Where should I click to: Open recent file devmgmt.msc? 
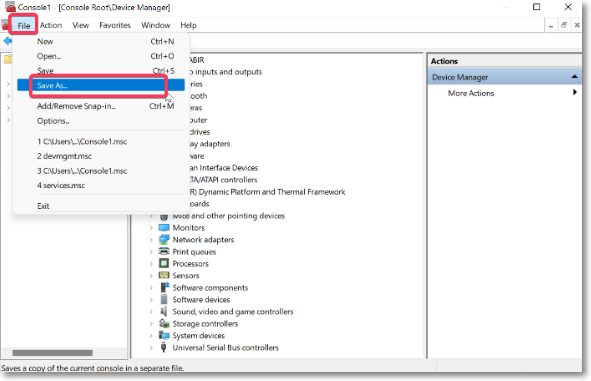pyautogui.click(x=64, y=156)
